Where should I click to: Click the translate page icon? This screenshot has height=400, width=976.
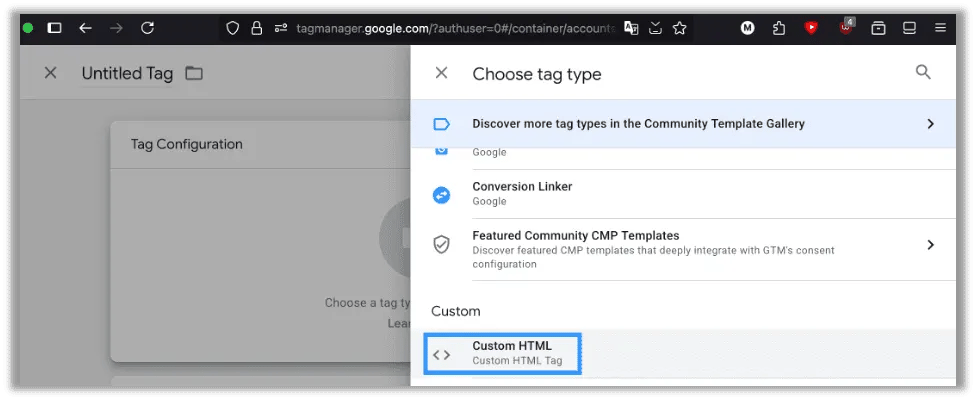pyautogui.click(x=631, y=28)
